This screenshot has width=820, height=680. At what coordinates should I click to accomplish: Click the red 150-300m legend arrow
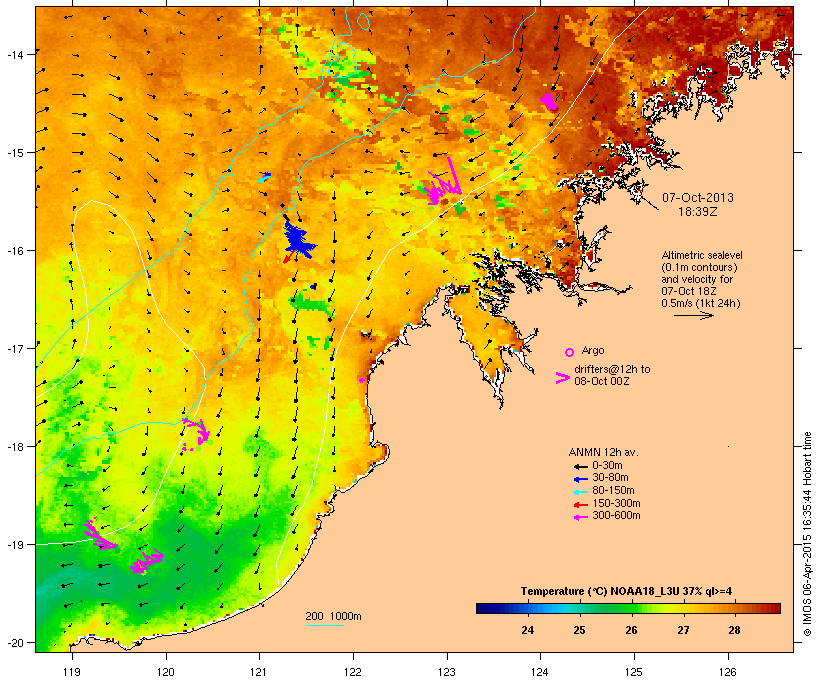581,504
